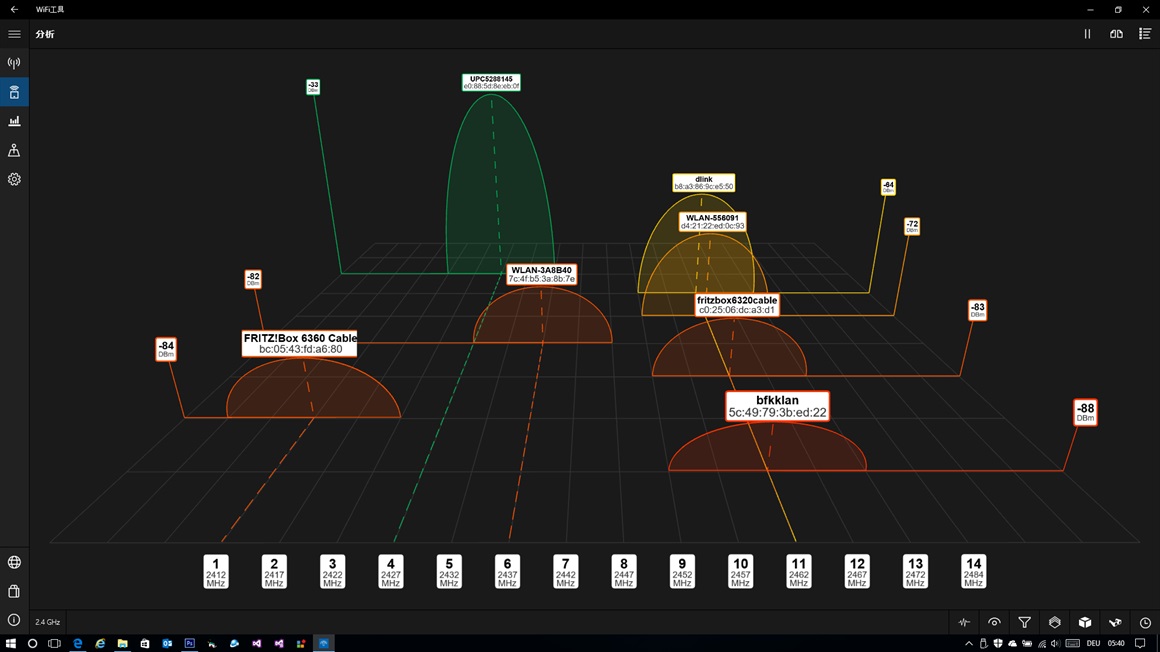This screenshot has height=652, width=1160.
Task: Open the bar chart statistics sidebar icon
Action: pyautogui.click(x=14, y=121)
